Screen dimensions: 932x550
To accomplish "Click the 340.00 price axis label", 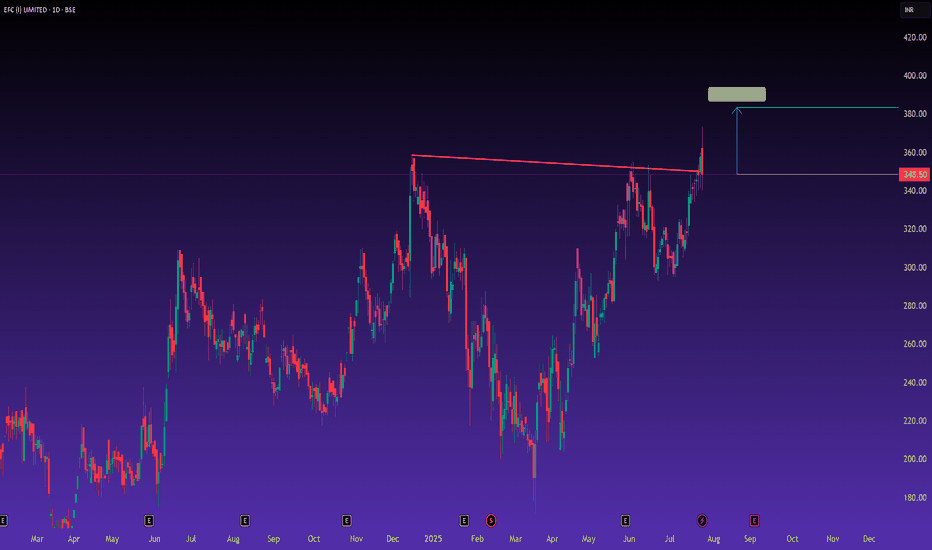I will pyautogui.click(x=915, y=190).
